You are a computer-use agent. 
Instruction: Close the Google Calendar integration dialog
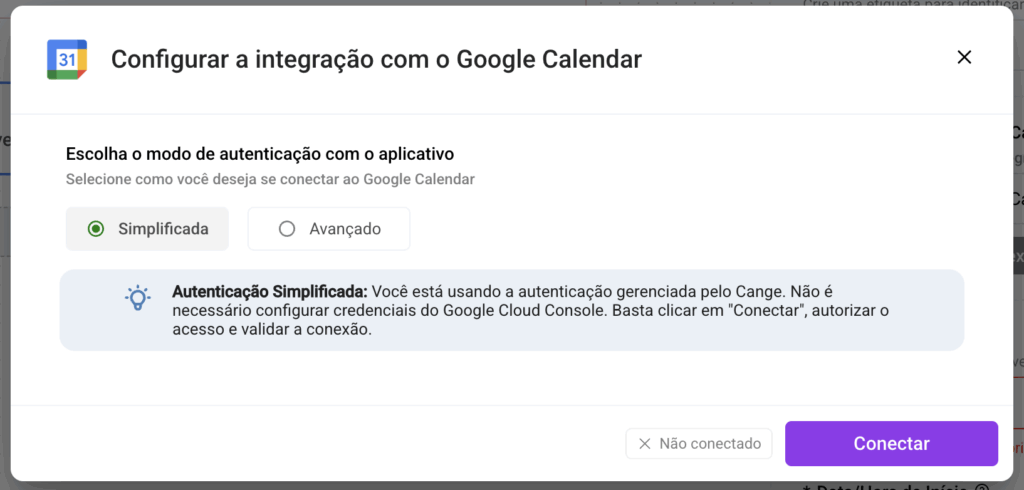(964, 57)
